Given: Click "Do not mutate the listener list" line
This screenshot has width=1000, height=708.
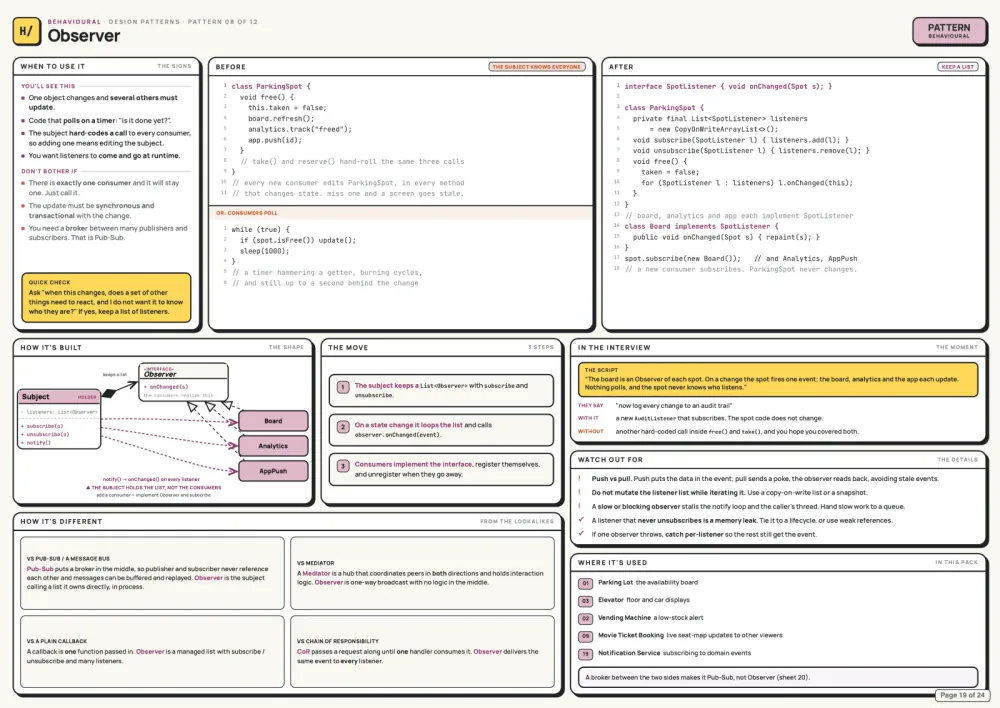Looking at the screenshot, I should (x=729, y=492).
